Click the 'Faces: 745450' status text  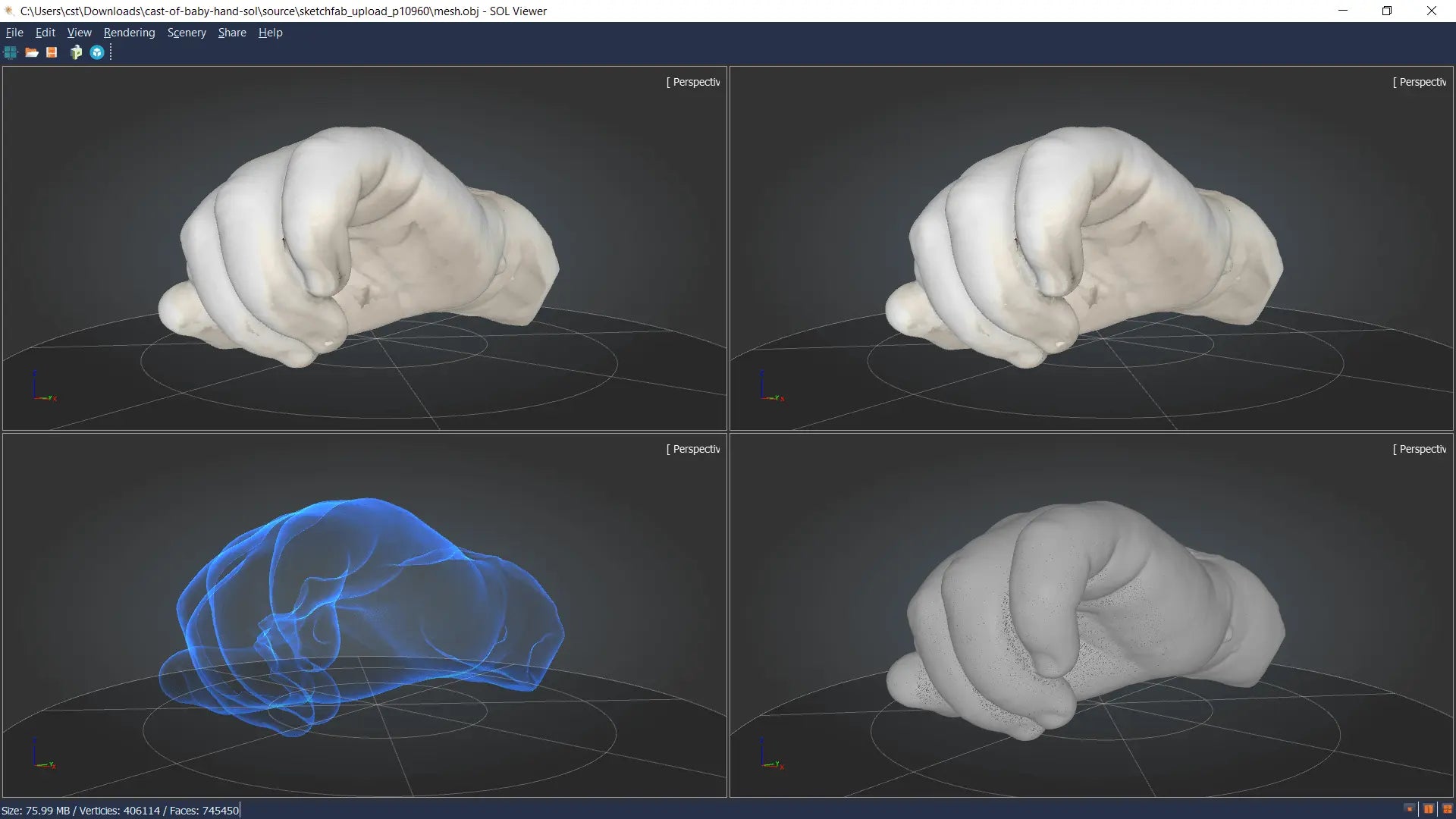204,811
